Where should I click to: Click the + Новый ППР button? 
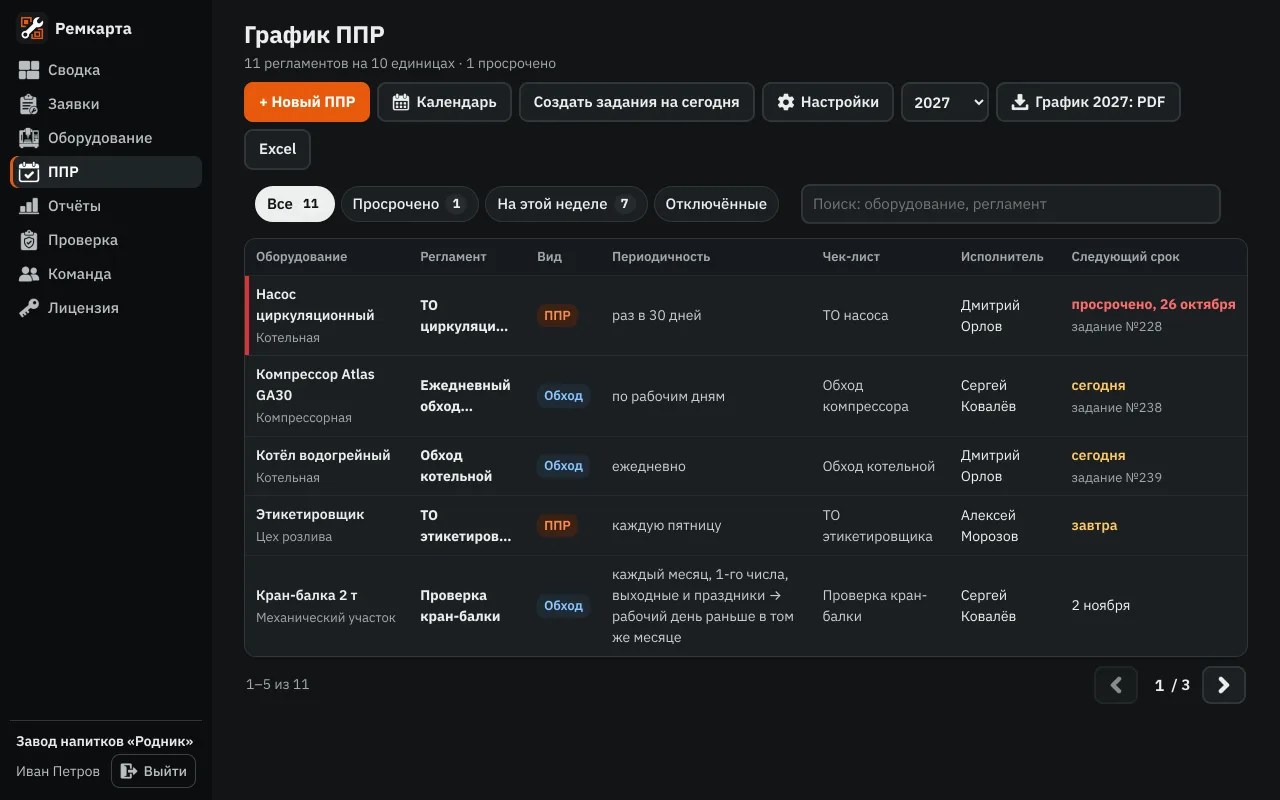point(307,102)
